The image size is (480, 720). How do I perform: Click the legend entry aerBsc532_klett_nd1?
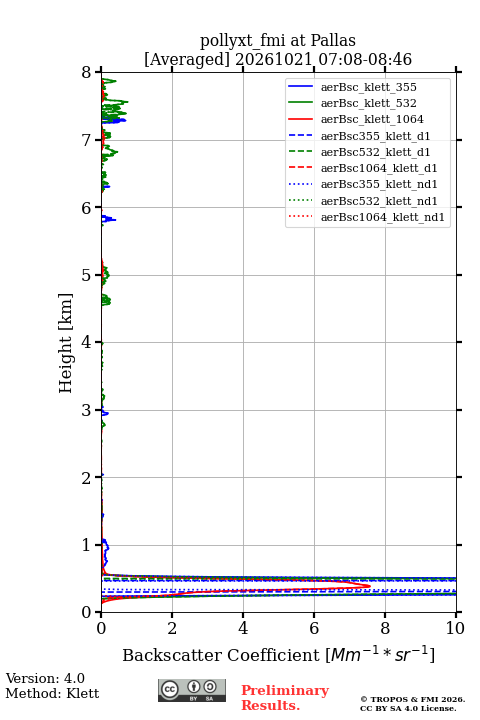362,201
